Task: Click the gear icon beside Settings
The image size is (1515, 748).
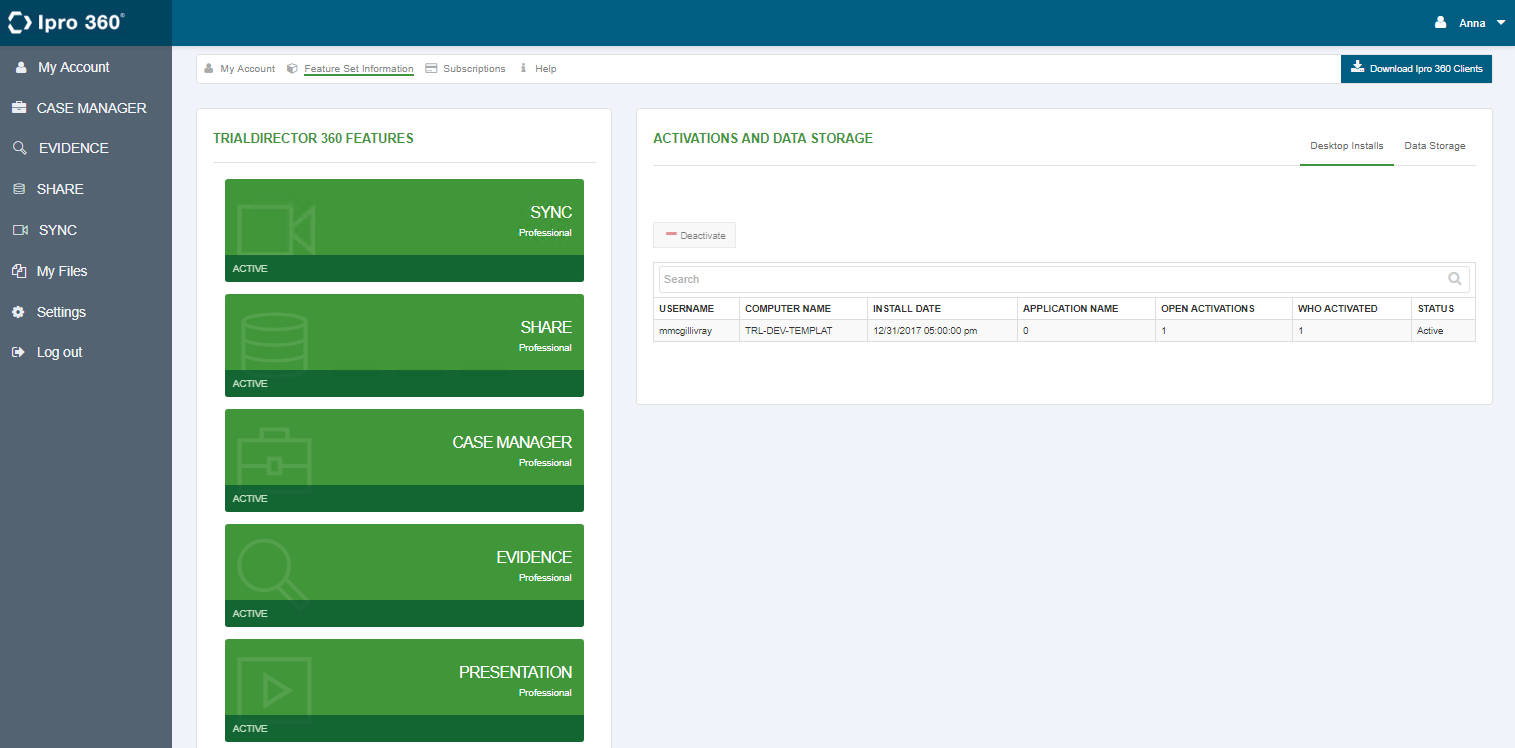Action: [x=18, y=312]
